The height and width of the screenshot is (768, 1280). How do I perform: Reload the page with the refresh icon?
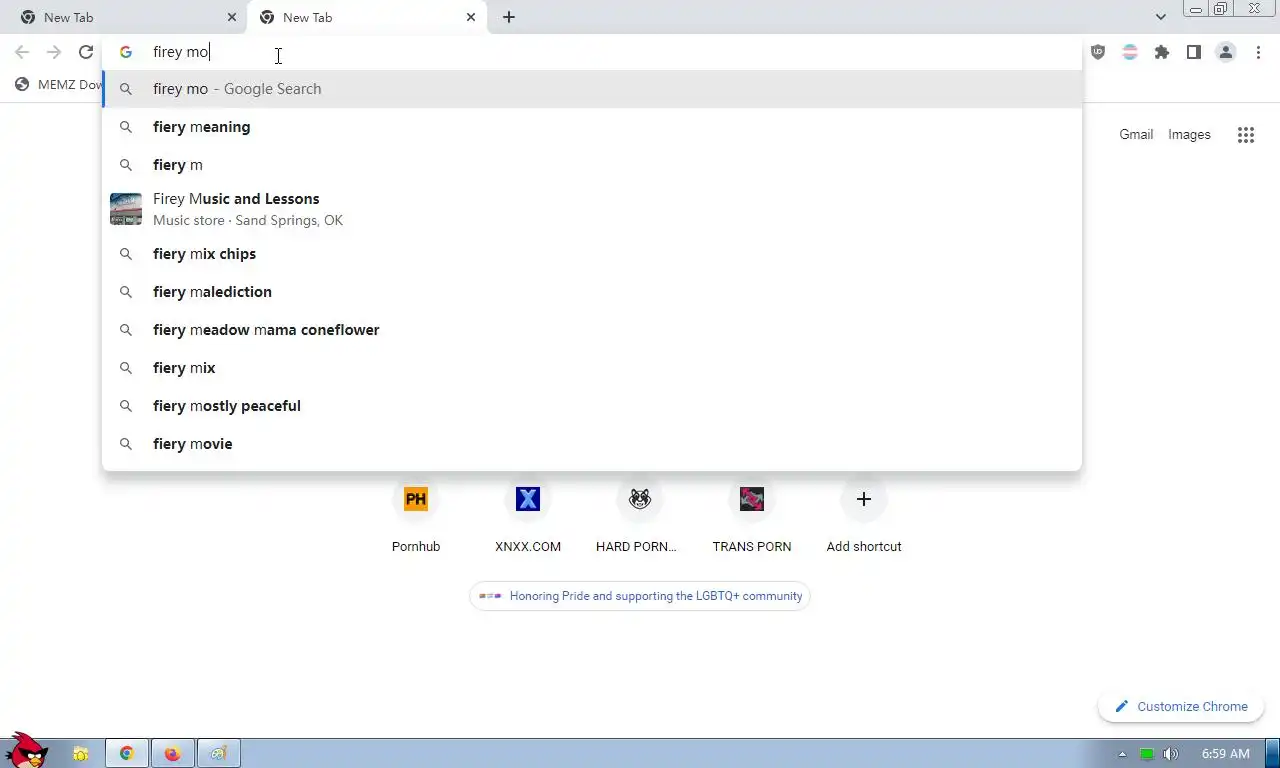coord(86,52)
